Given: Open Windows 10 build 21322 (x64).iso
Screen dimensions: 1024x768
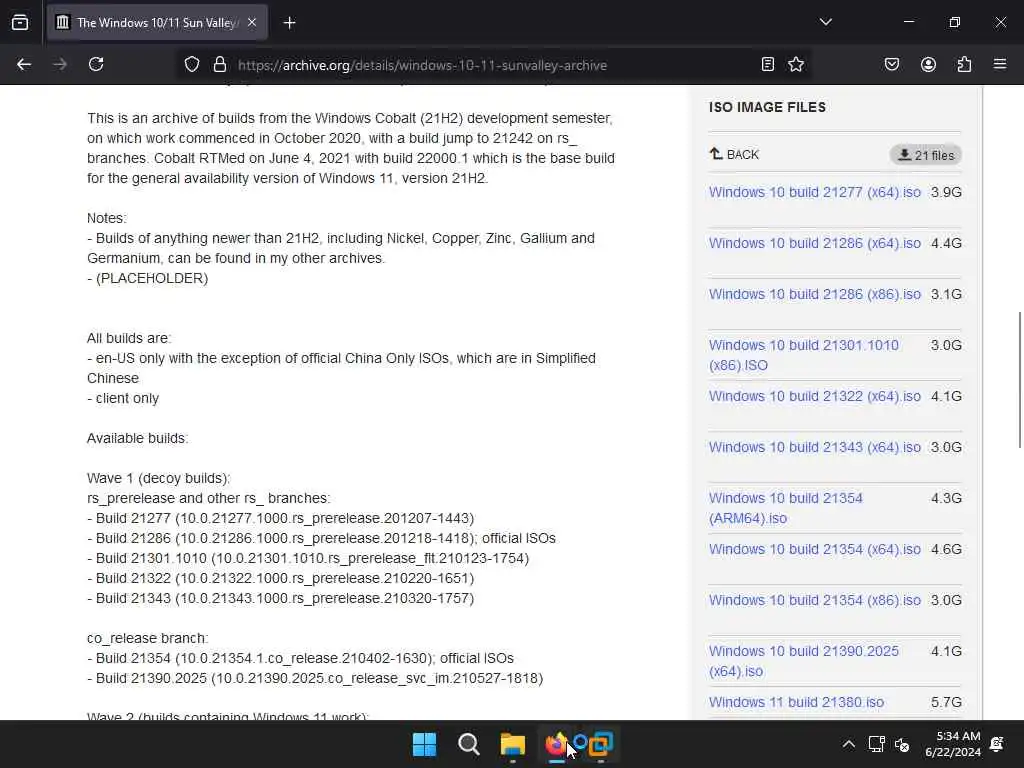Looking at the screenshot, I should (x=814, y=396).
